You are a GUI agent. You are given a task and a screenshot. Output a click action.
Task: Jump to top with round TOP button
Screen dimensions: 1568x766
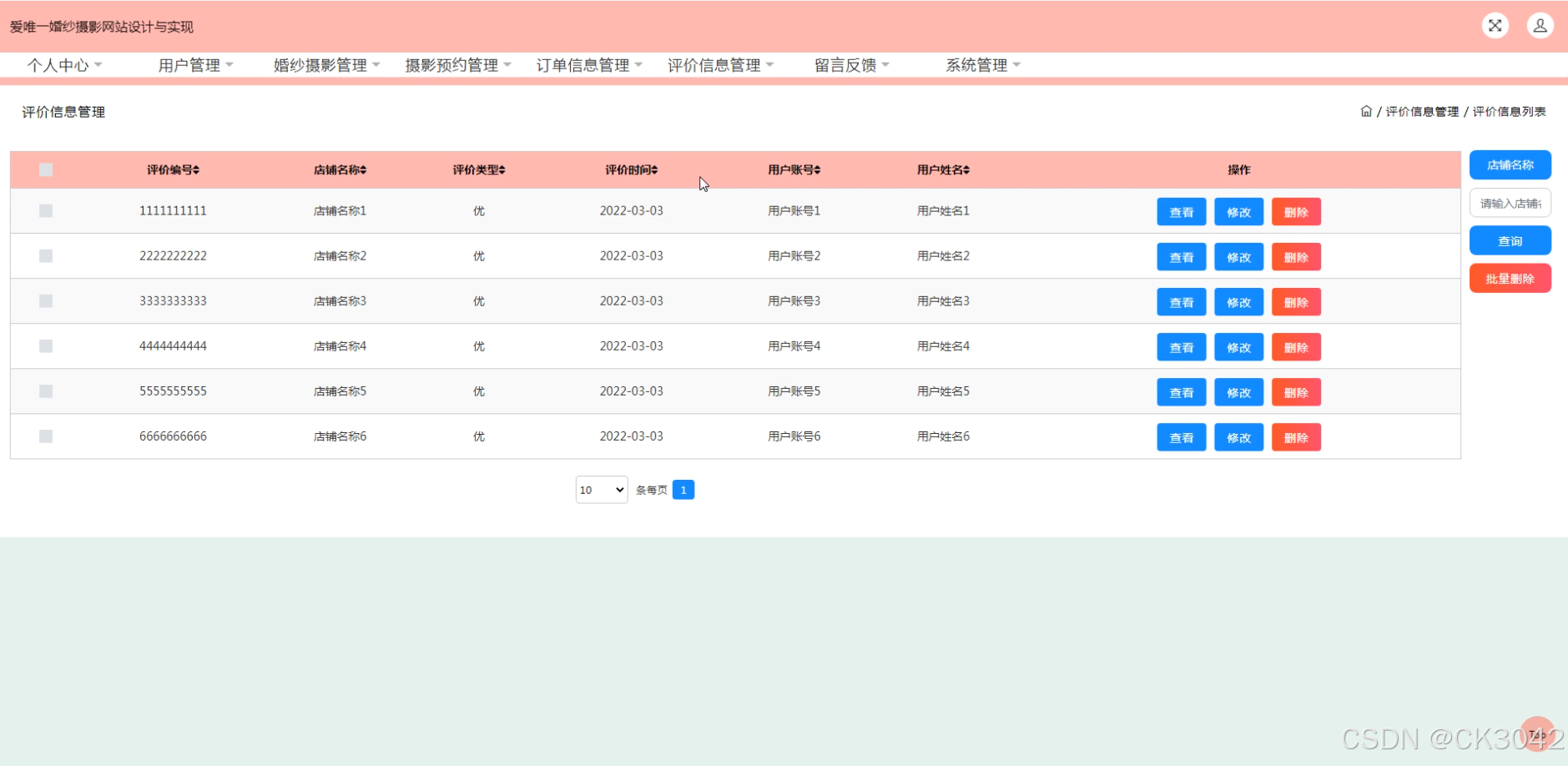tap(1537, 733)
